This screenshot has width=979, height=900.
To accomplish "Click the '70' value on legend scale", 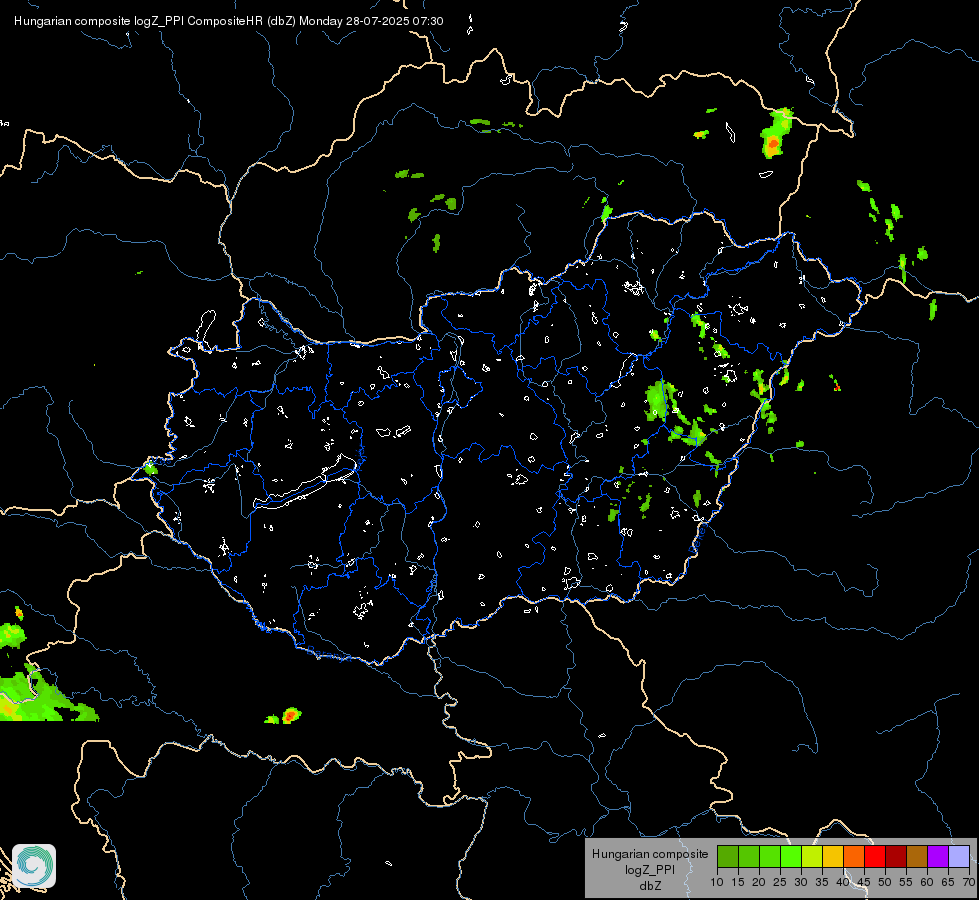I will [x=969, y=883].
